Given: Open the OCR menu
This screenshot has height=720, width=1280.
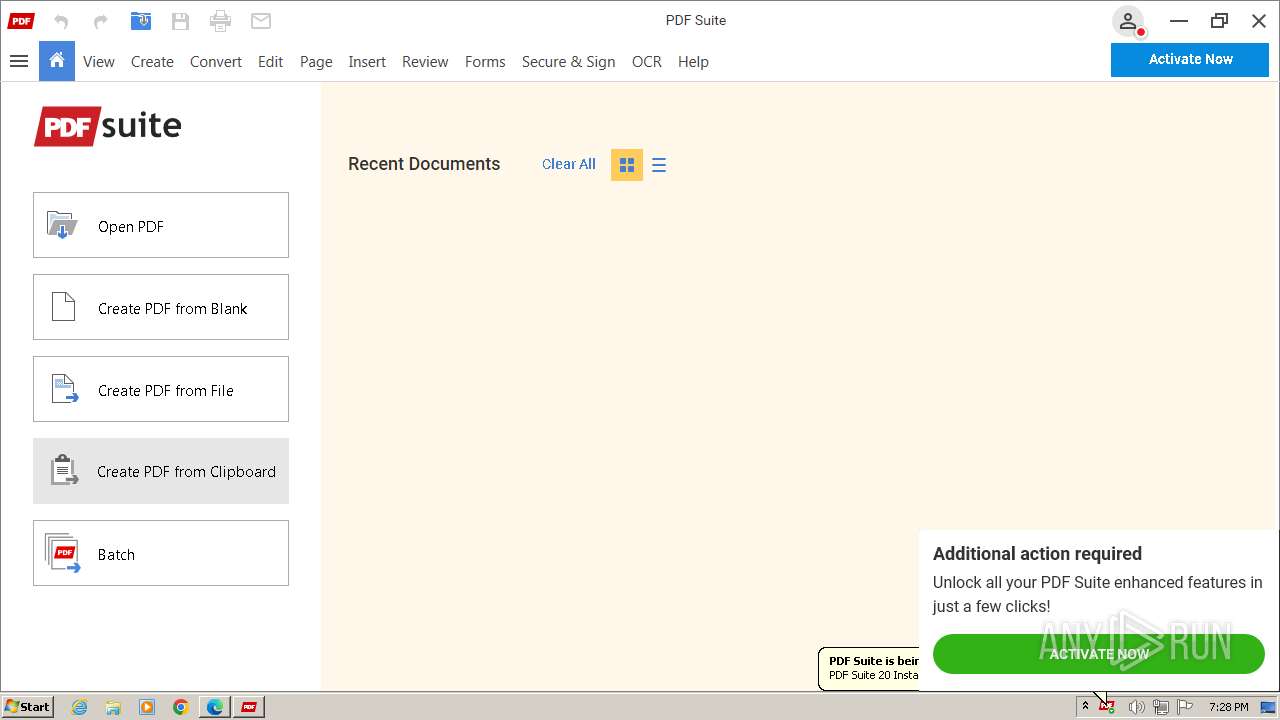Looking at the screenshot, I should [647, 62].
